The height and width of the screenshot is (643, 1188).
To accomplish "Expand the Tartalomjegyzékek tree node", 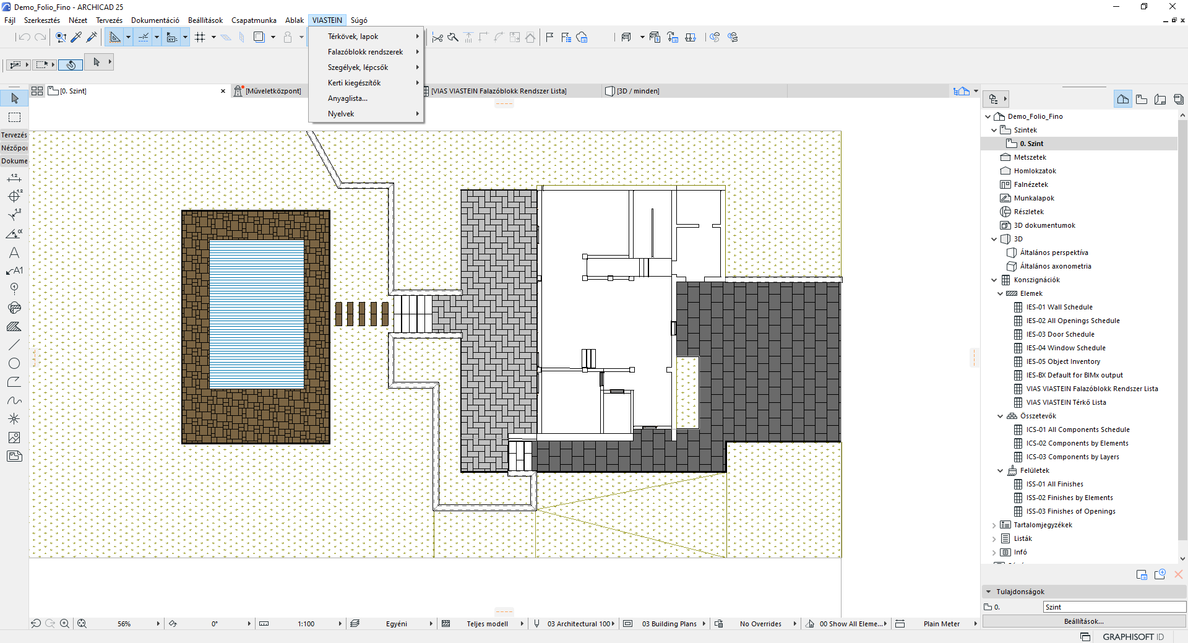I will coord(994,525).
